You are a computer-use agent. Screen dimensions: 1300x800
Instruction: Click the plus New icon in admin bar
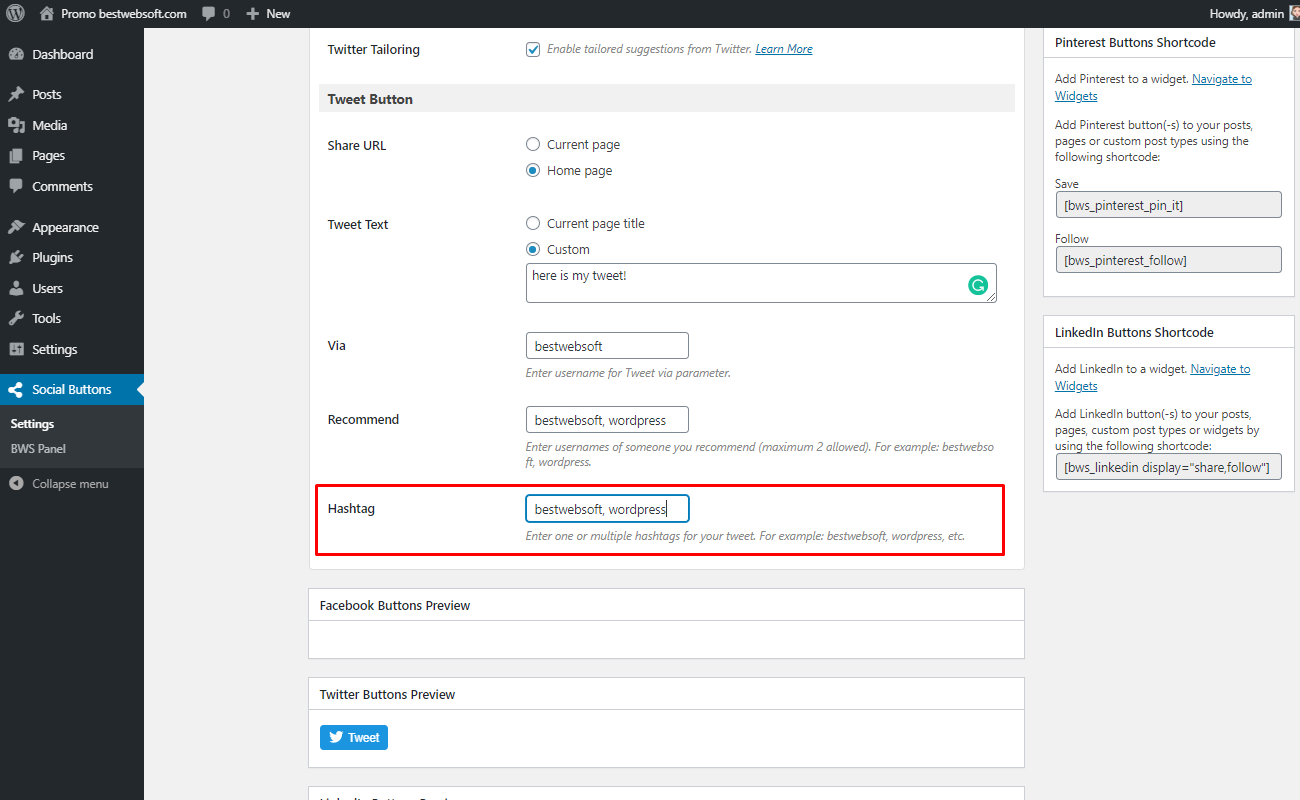253,14
